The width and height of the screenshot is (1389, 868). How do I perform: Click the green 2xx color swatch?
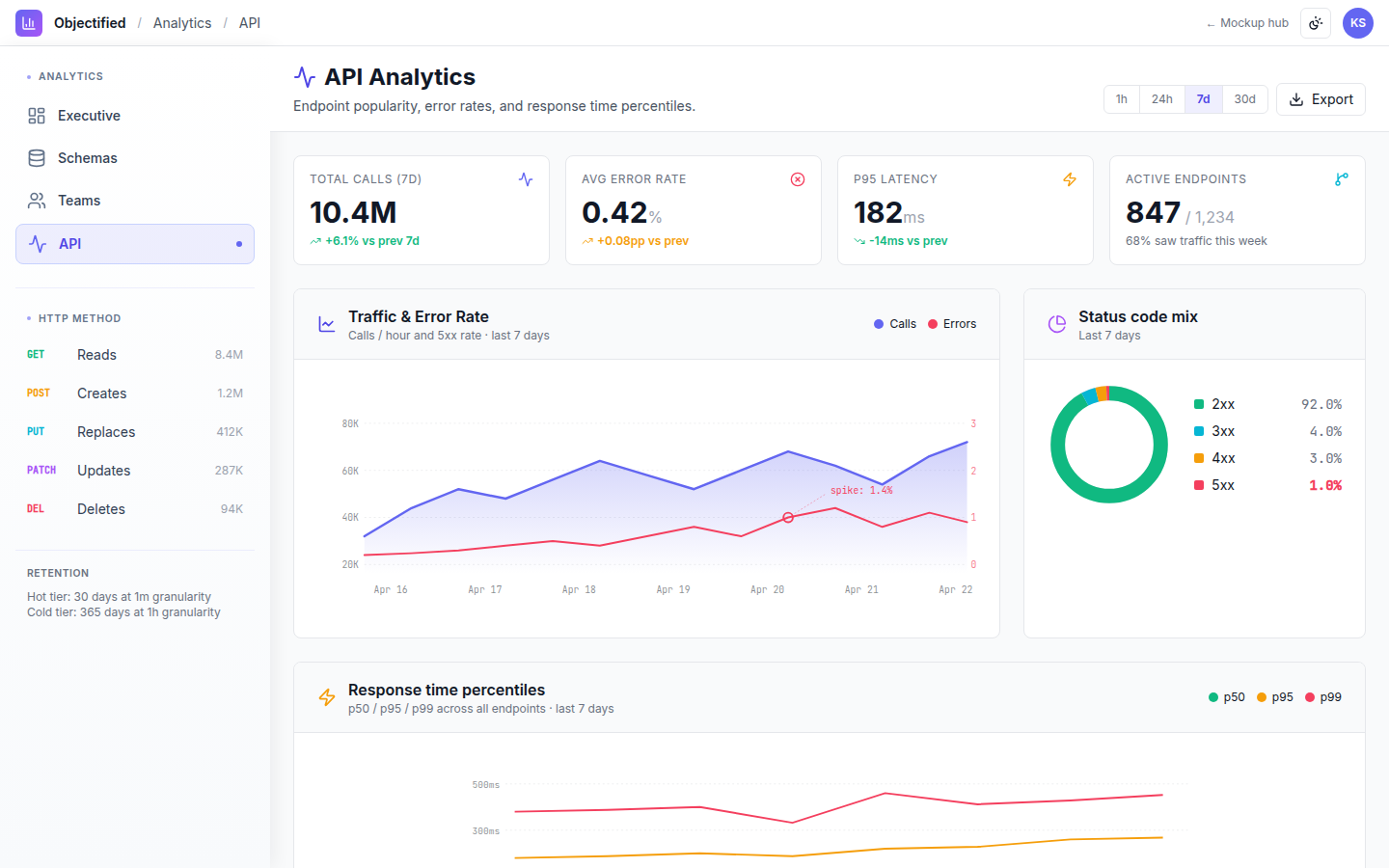1199,404
